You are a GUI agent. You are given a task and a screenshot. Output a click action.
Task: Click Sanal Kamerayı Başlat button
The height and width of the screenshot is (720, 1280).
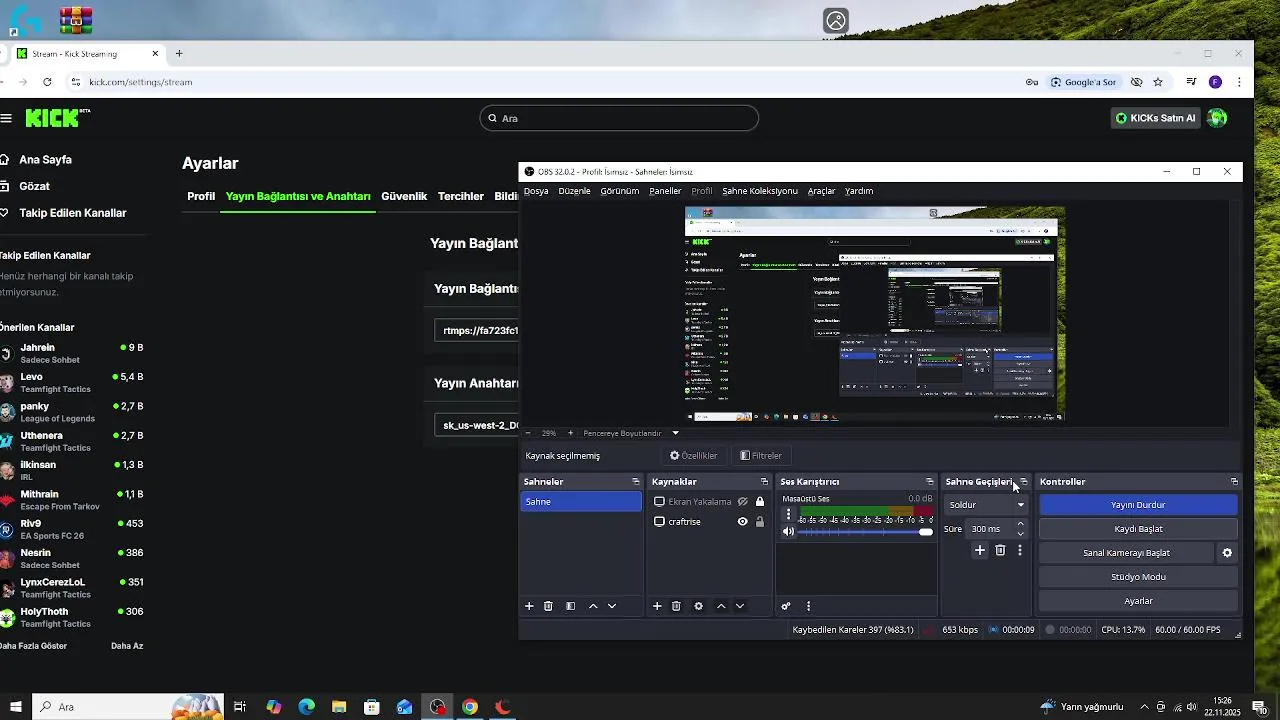pyautogui.click(x=1126, y=553)
